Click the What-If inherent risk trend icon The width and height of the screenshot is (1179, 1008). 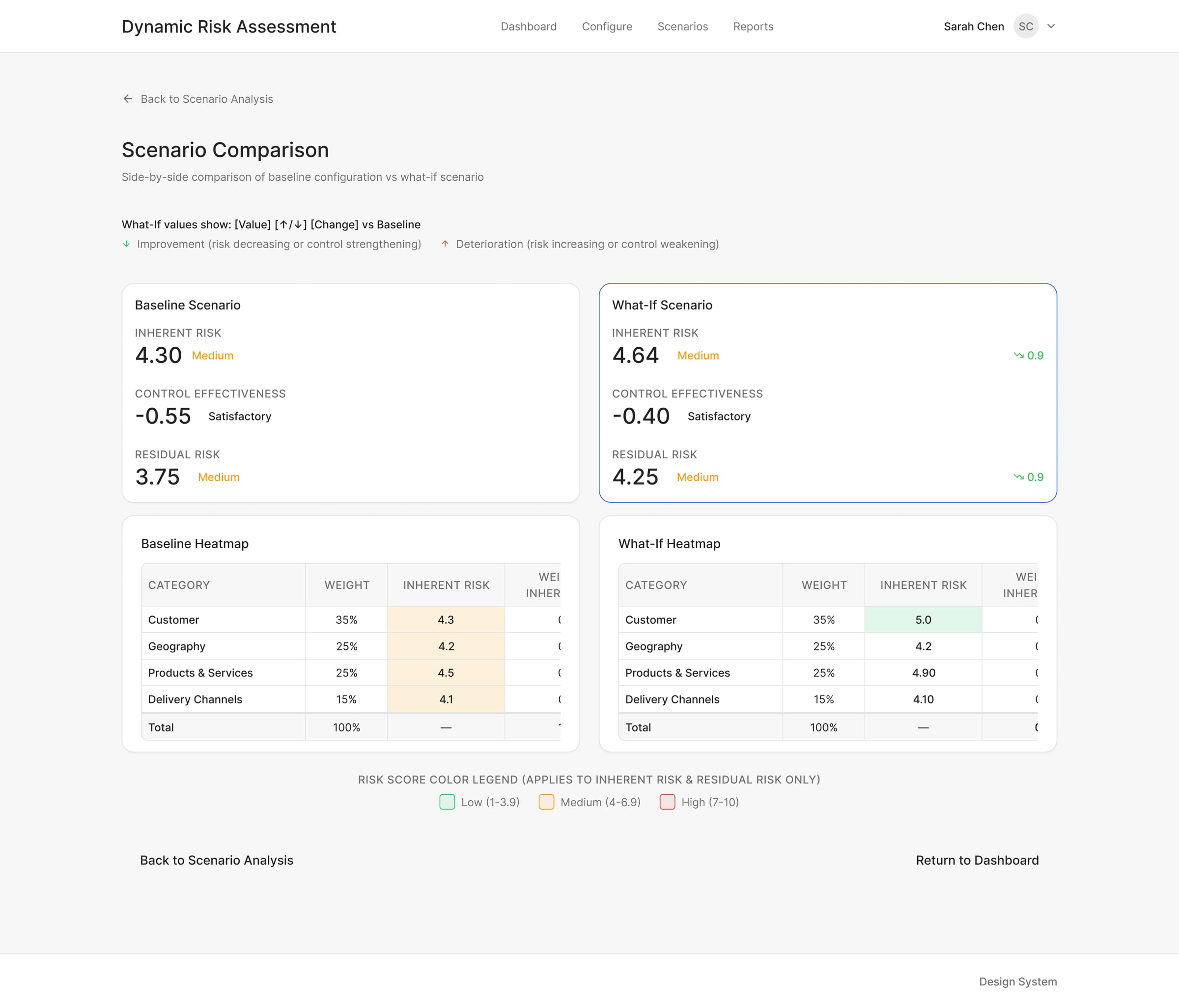tap(1018, 356)
